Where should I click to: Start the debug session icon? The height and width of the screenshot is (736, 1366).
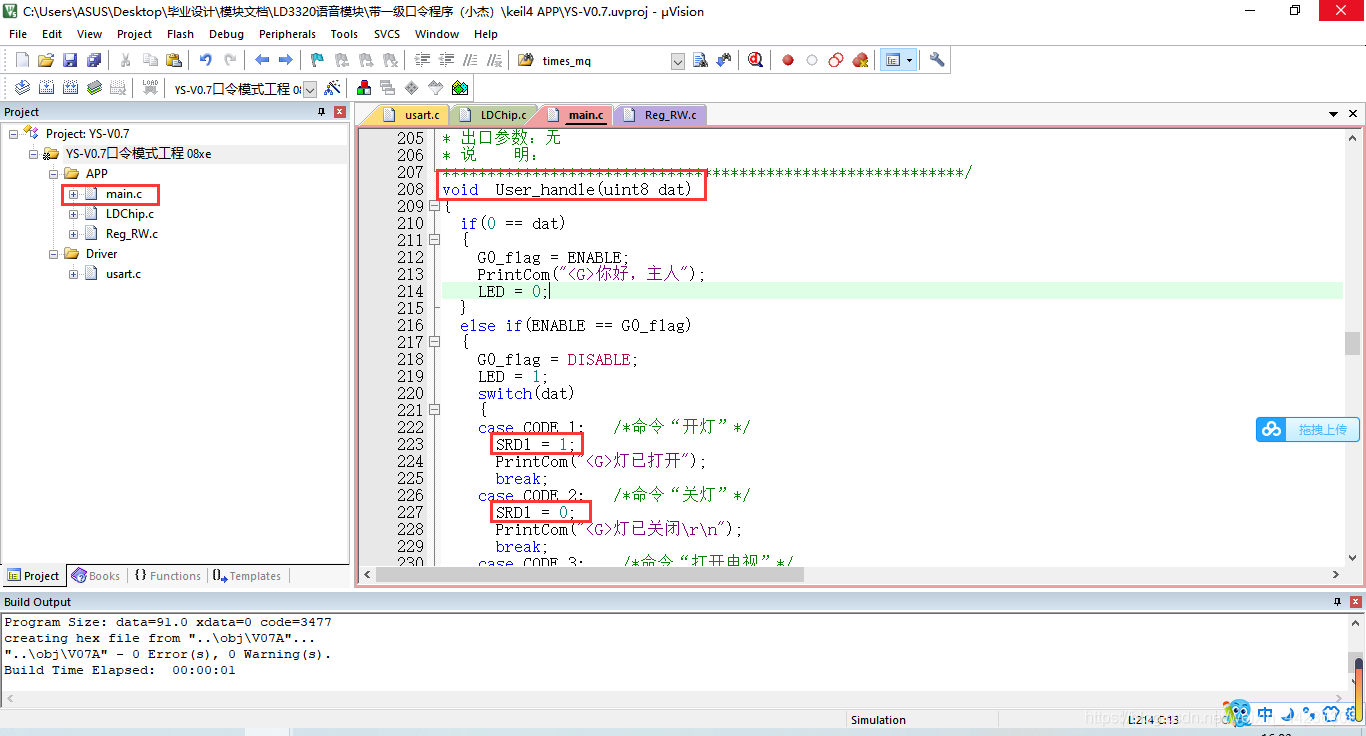click(x=756, y=60)
